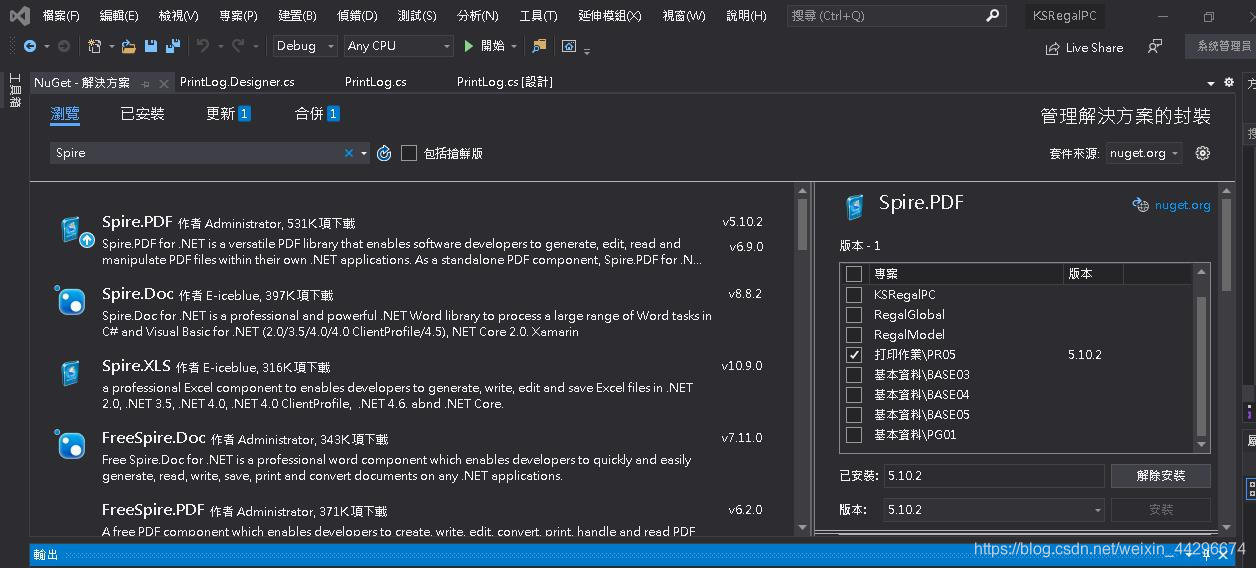Click the 解除安裝 uninstall button
1256x568 pixels.
pos(1160,476)
